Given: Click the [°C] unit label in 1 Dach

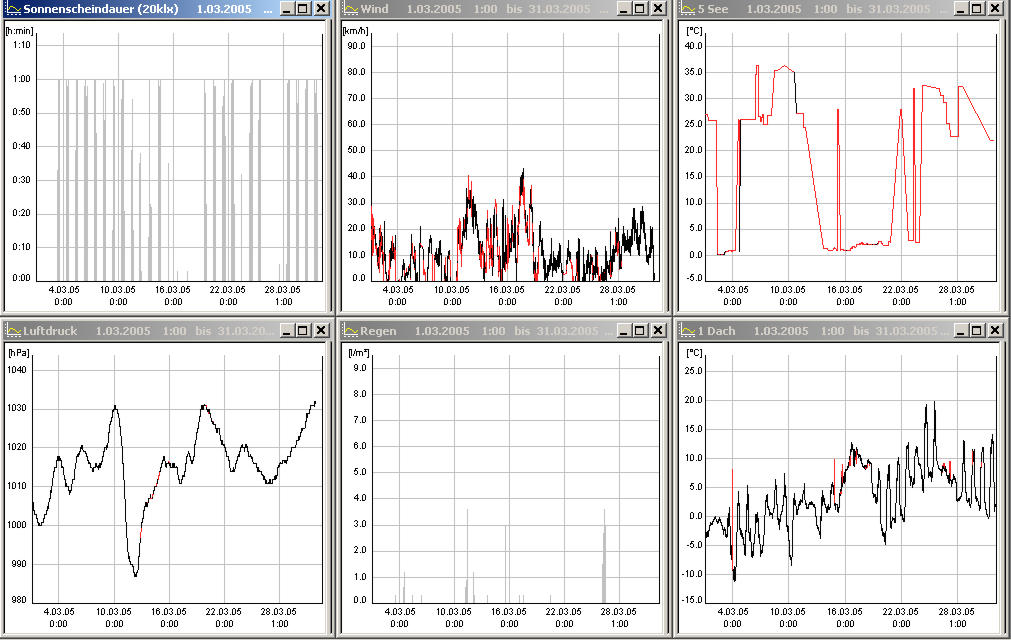Looking at the screenshot, I should pyautogui.click(x=694, y=353).
